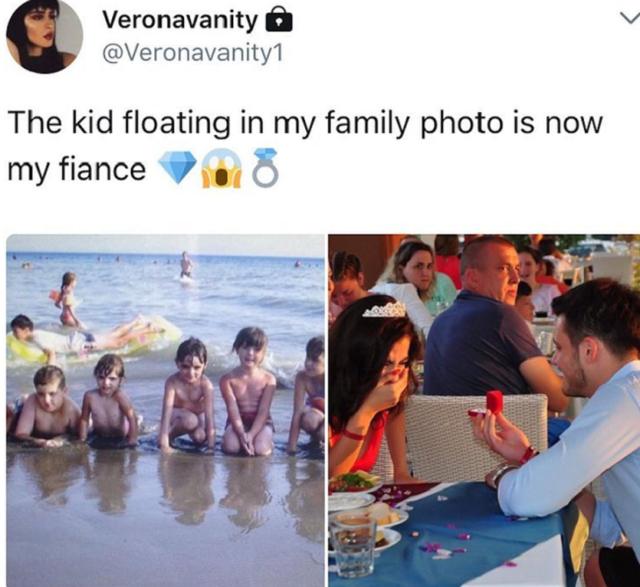
Task: Click the screaming face emoji
Action: [220, 168]
